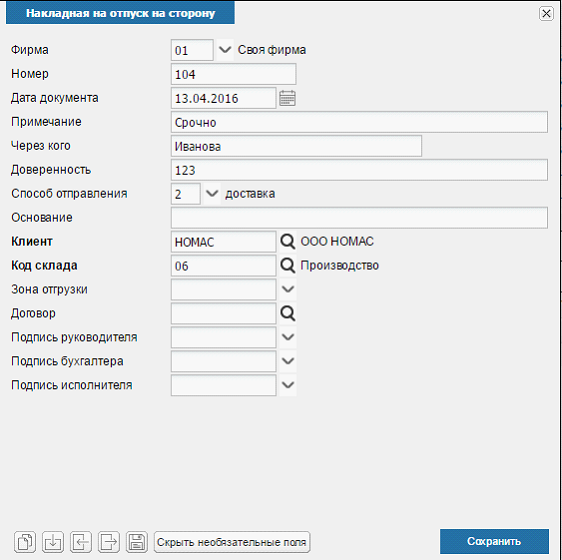
Task: Click the Договор search magnifier
Action: pyautogui.click(x=287, y=313)
